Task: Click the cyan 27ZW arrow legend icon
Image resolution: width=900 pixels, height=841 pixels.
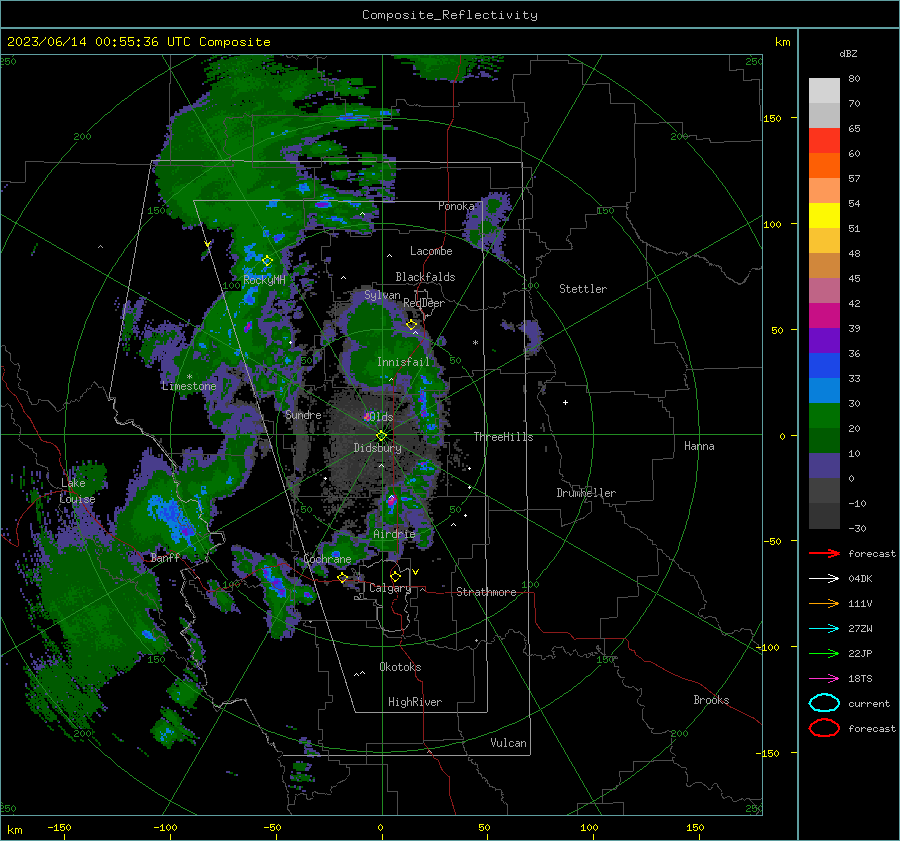Action: (824, 629)
